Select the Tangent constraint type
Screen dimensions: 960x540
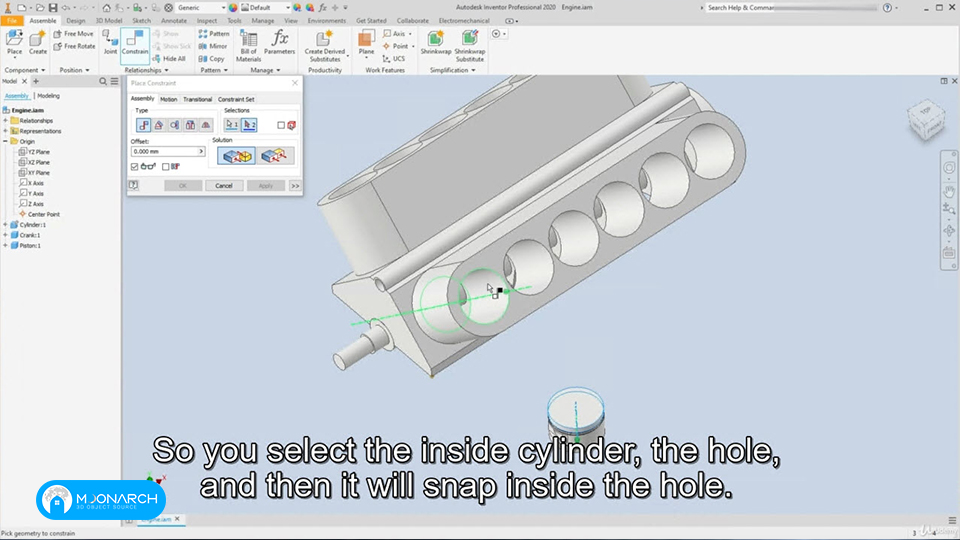coord(174,125)
